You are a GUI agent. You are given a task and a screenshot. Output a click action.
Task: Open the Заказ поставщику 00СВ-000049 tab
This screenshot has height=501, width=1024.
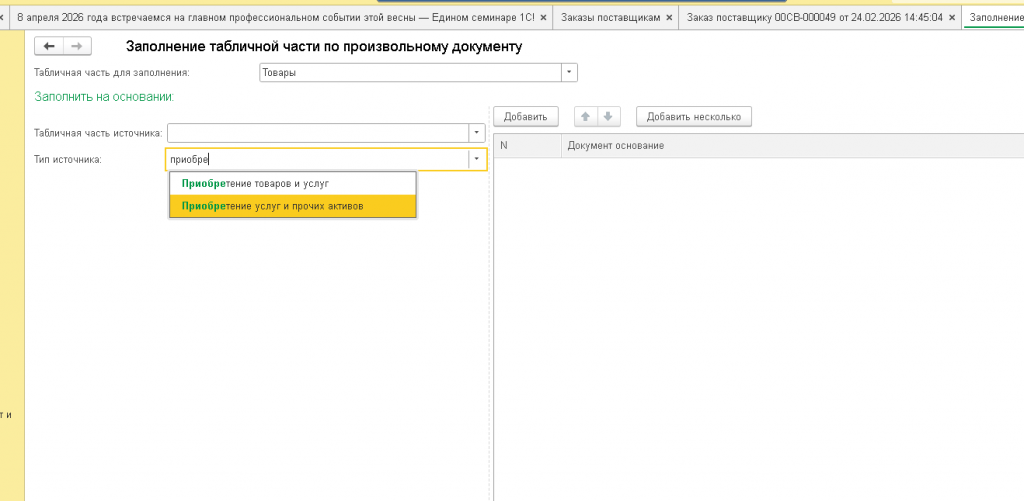point(814,18)
